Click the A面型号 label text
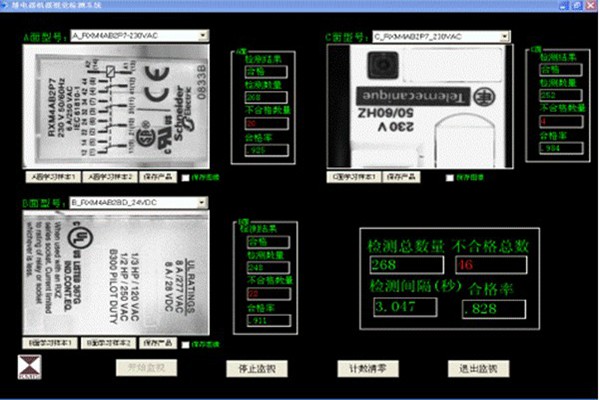 [x=46, y=37]
